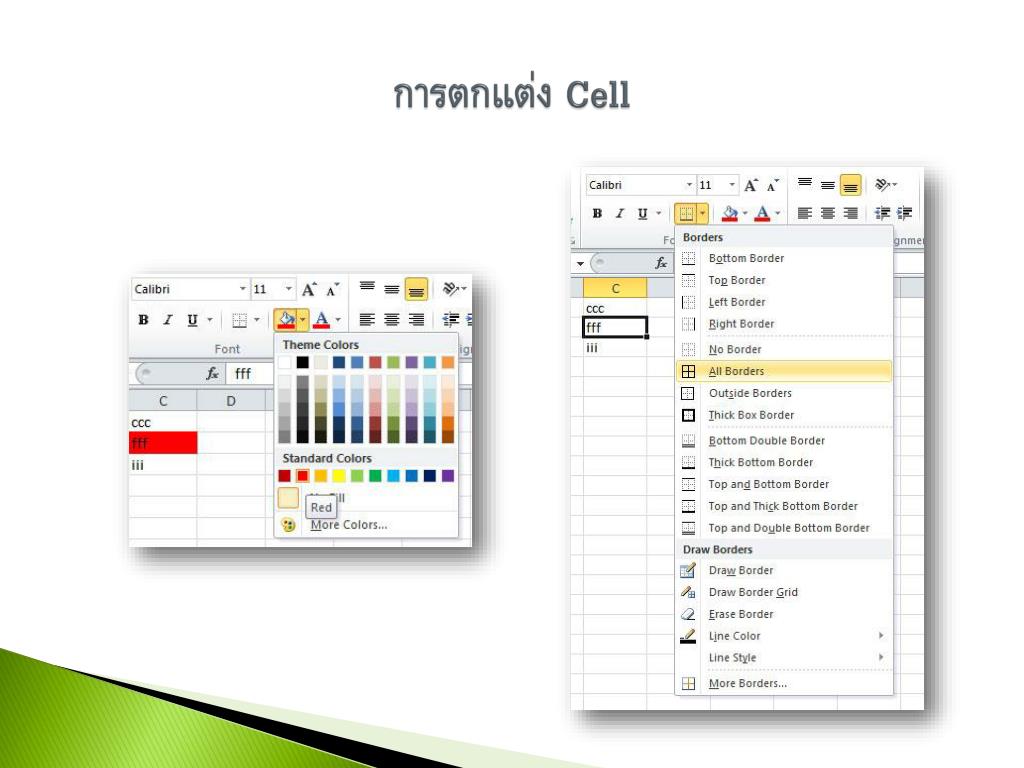Toggle Underline in the right Excel screenshot
Viewport: 1024px width, 768px height.
[643, 213]
